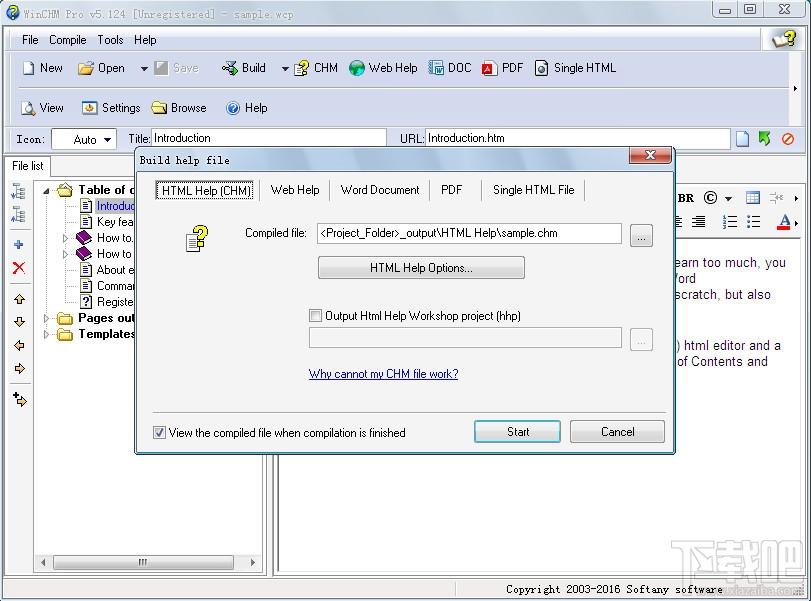Toggle View the compiled file when finished checkbox
Viewport: 811px width, 601px height.
[x=159, y=432]
